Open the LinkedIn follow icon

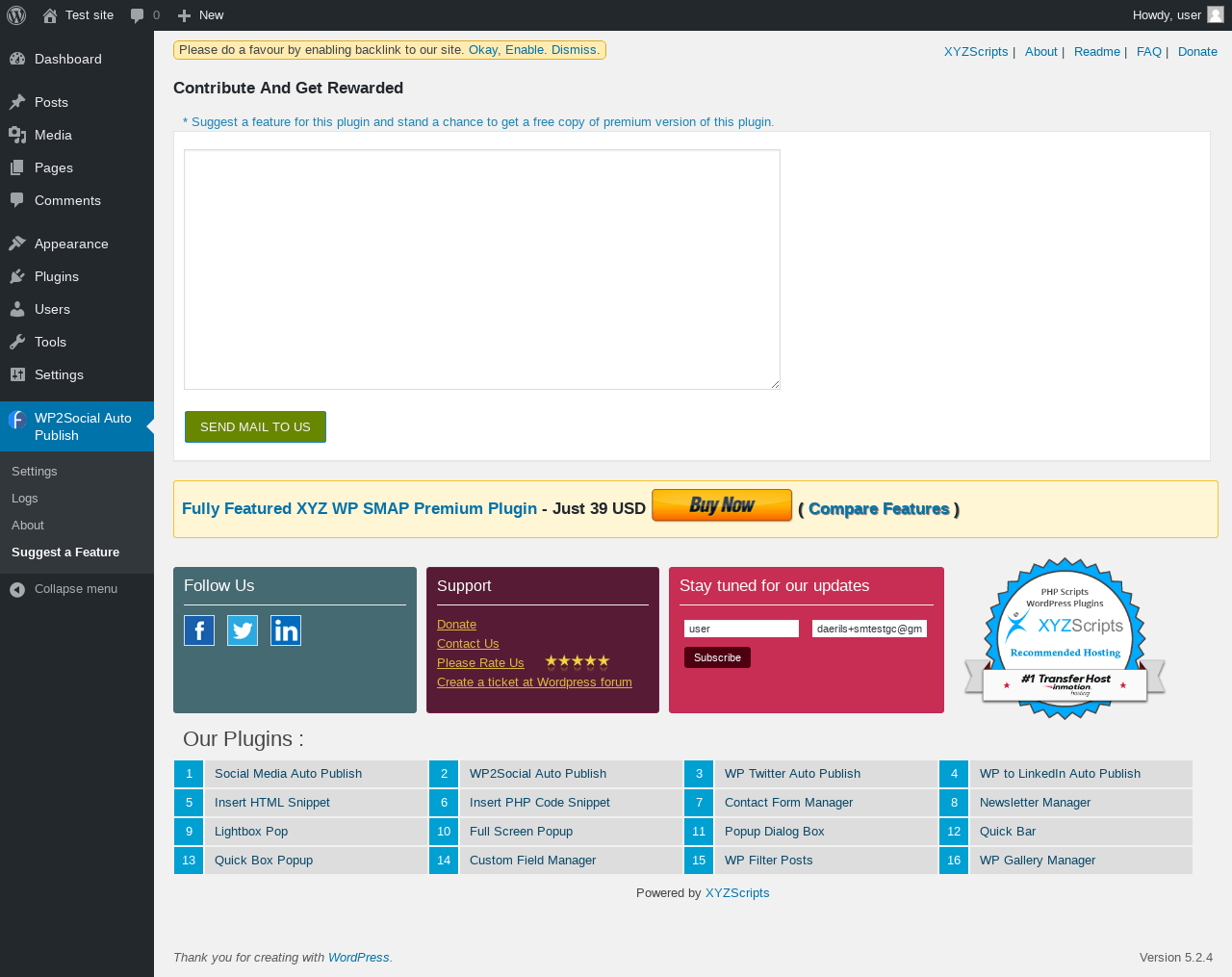(286, 630)
